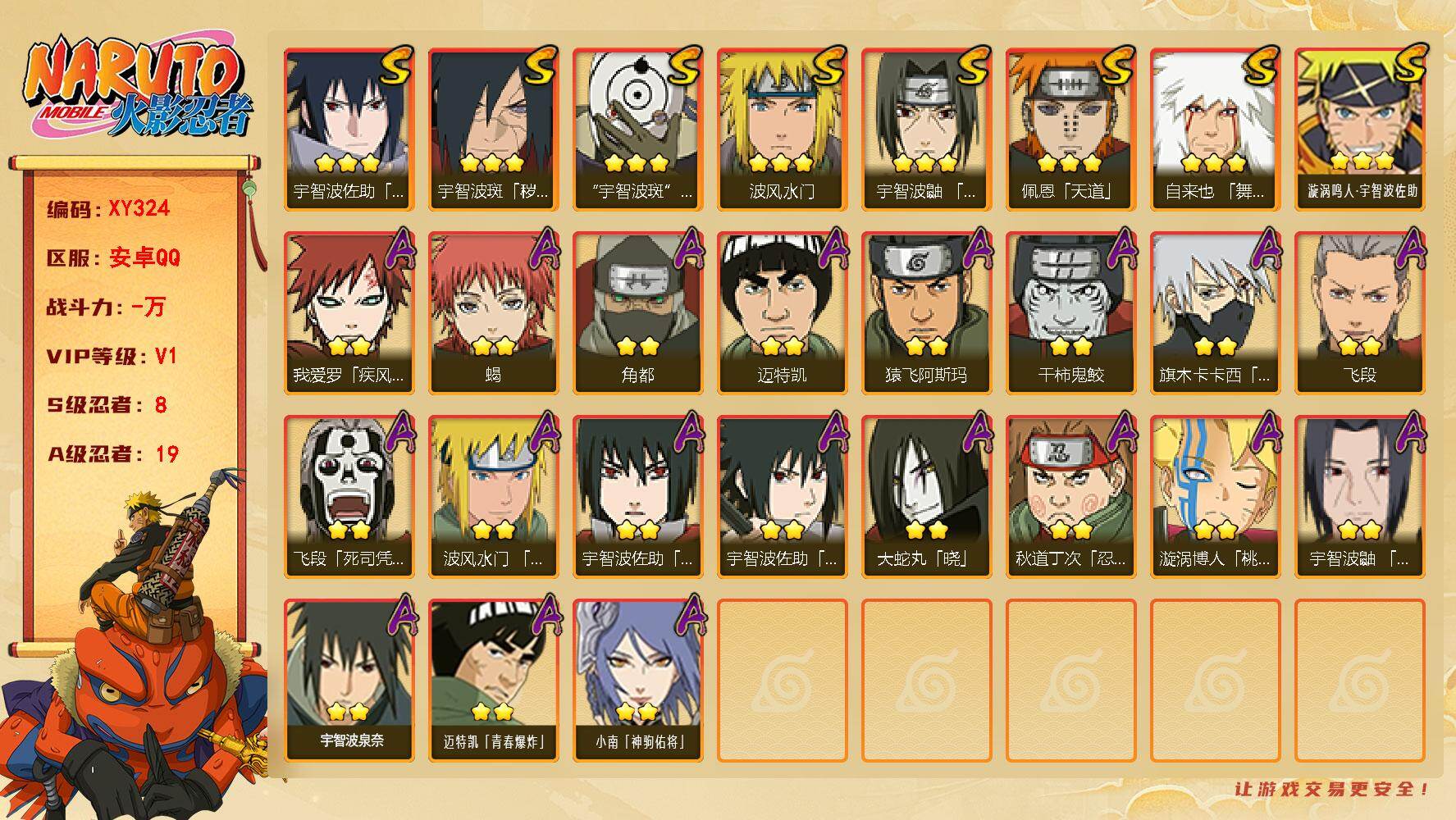Select the 迈特凯「青春爆炸」 card

click(x=493, y=681)
